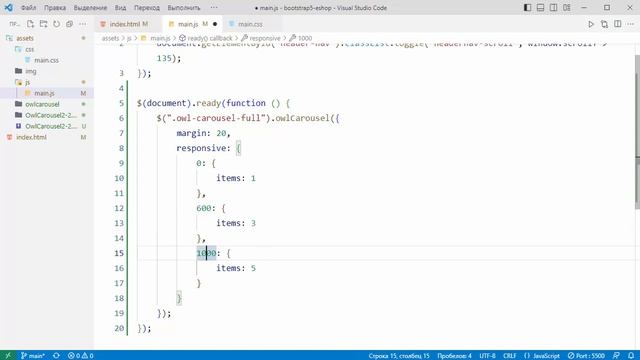This screenshot has width=640, height=360.
Task: Toggle primary sidebar layout icon
Action: 527,7
